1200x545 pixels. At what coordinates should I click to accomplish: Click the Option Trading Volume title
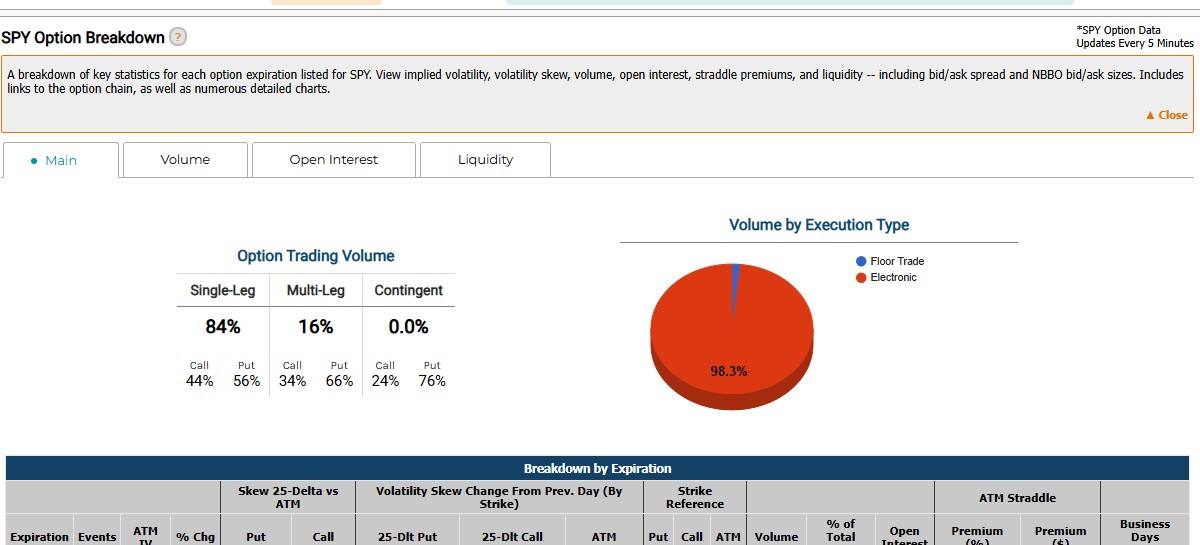[316, 256]
